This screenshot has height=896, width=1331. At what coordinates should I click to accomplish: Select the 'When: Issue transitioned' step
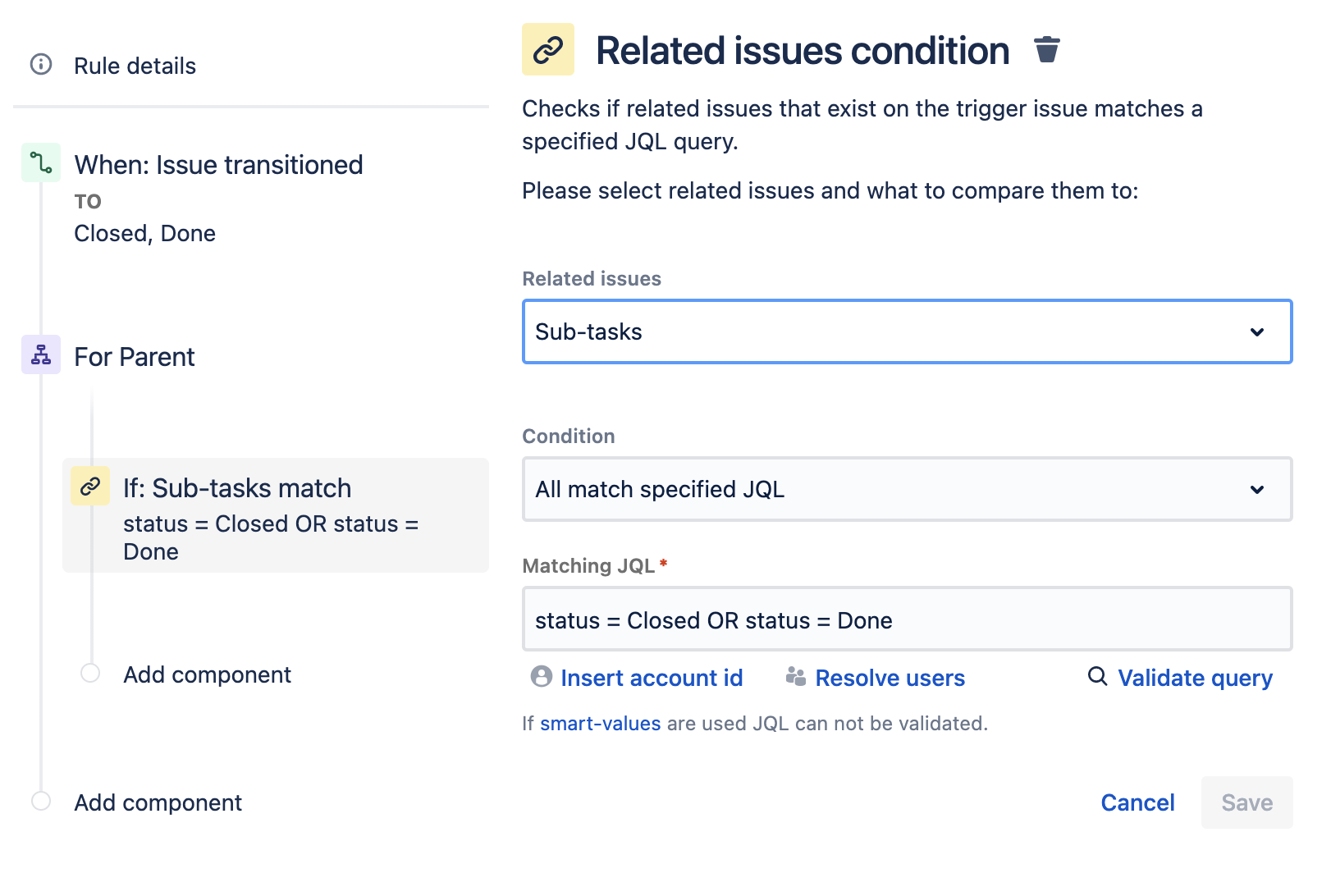coord(218,166)
